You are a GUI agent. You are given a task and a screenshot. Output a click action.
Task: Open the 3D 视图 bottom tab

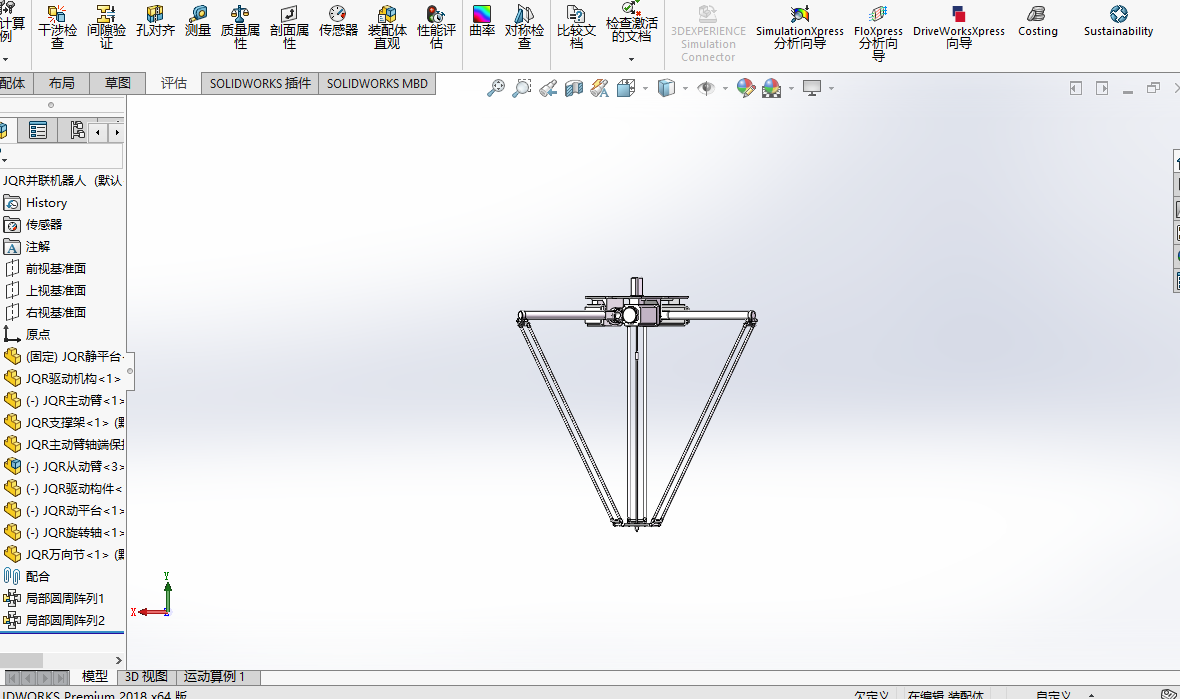click(146, 676)
